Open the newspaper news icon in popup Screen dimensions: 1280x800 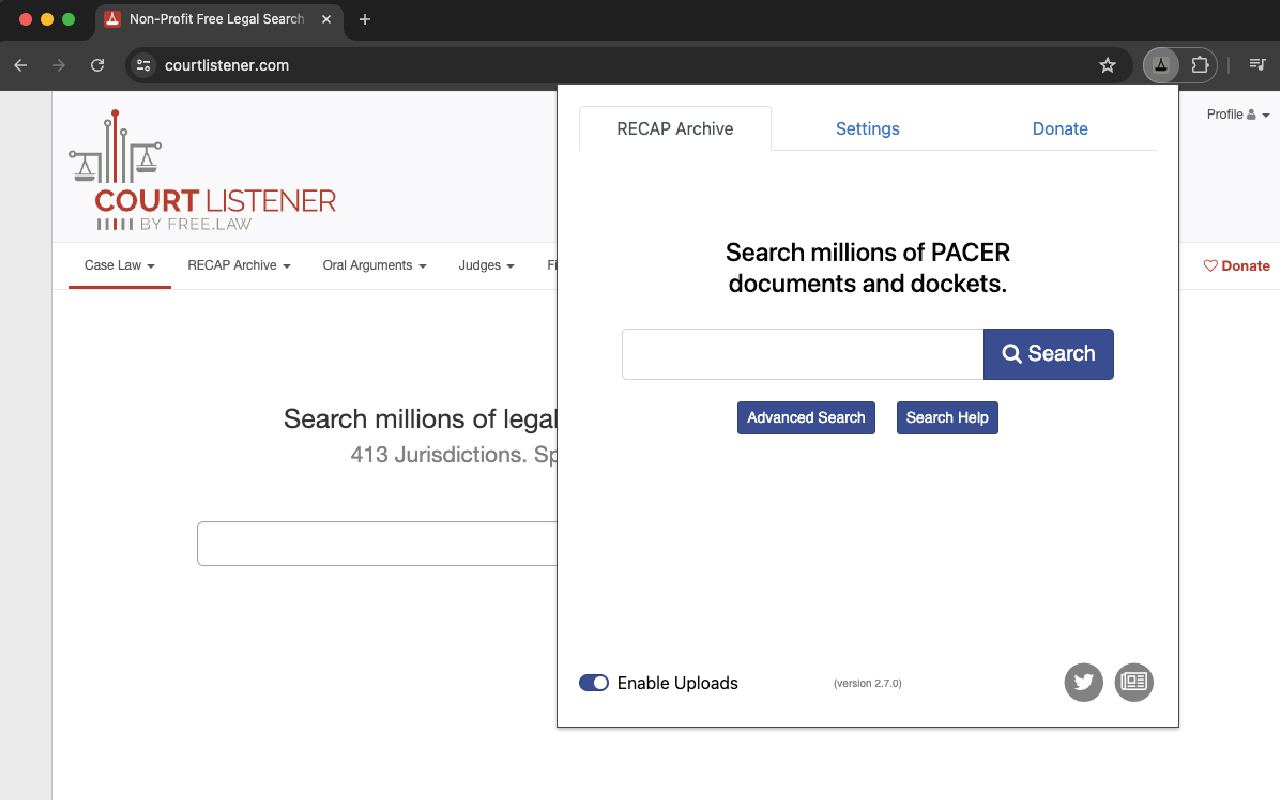point(1134,682)
